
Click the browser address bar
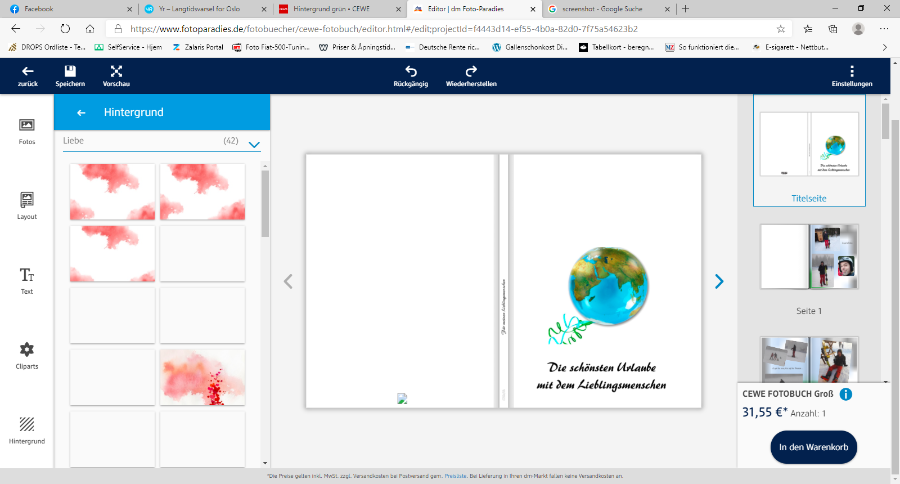(x=448, y=29)
